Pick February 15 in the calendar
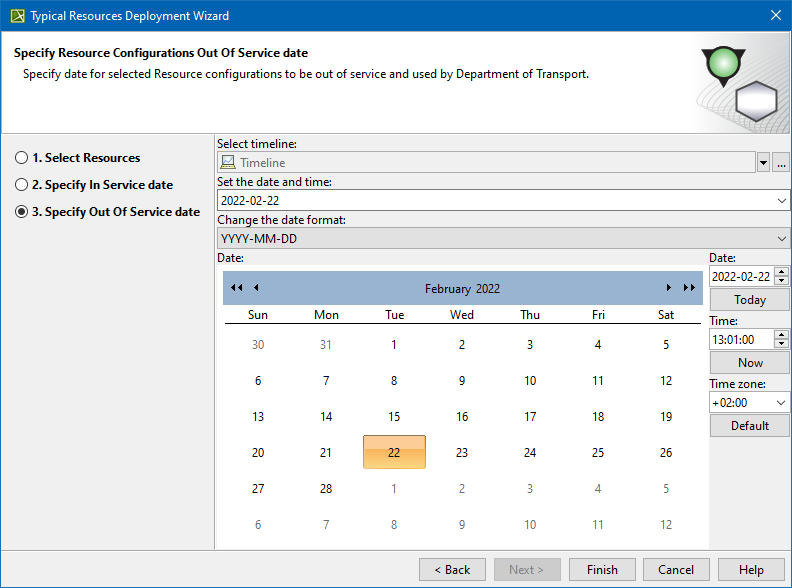792x588 pixels. (394, 417)
